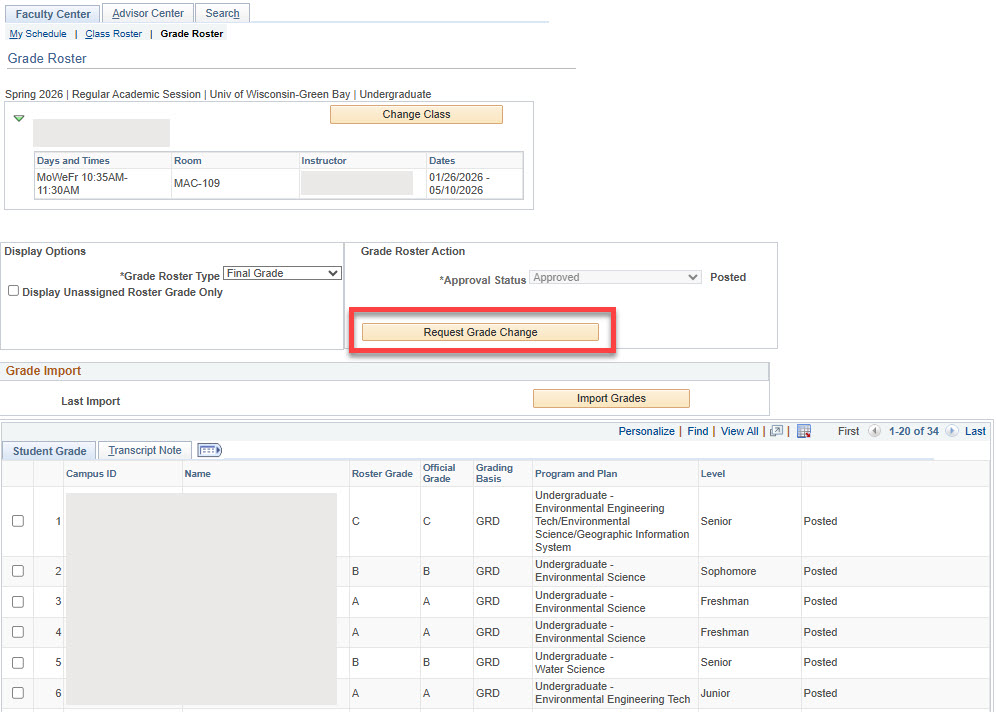Check the box for student row 1
This screenshot has width=996, height=712.
[18, 521]
